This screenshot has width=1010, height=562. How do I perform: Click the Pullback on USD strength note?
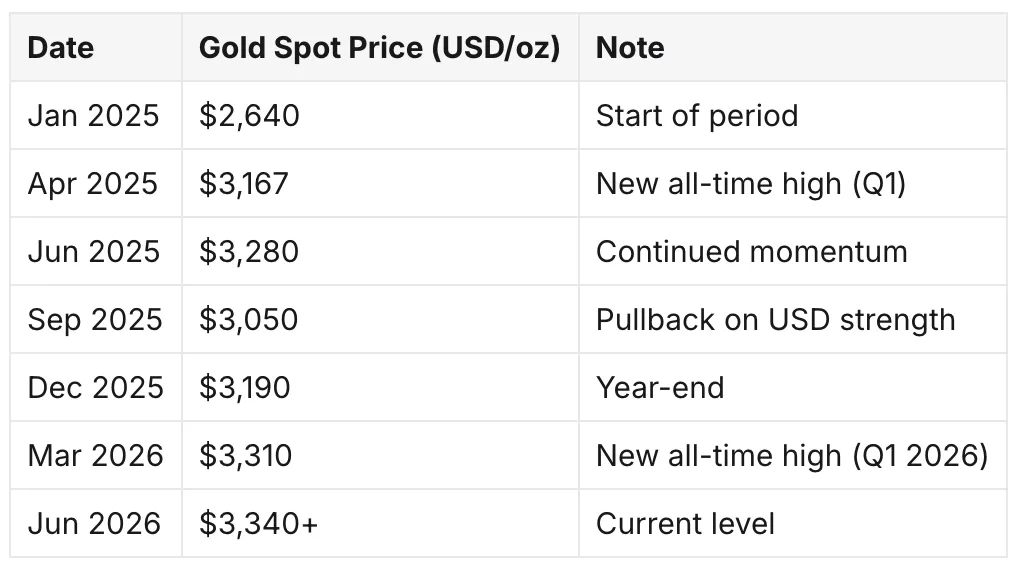click(x=776, y=320)
